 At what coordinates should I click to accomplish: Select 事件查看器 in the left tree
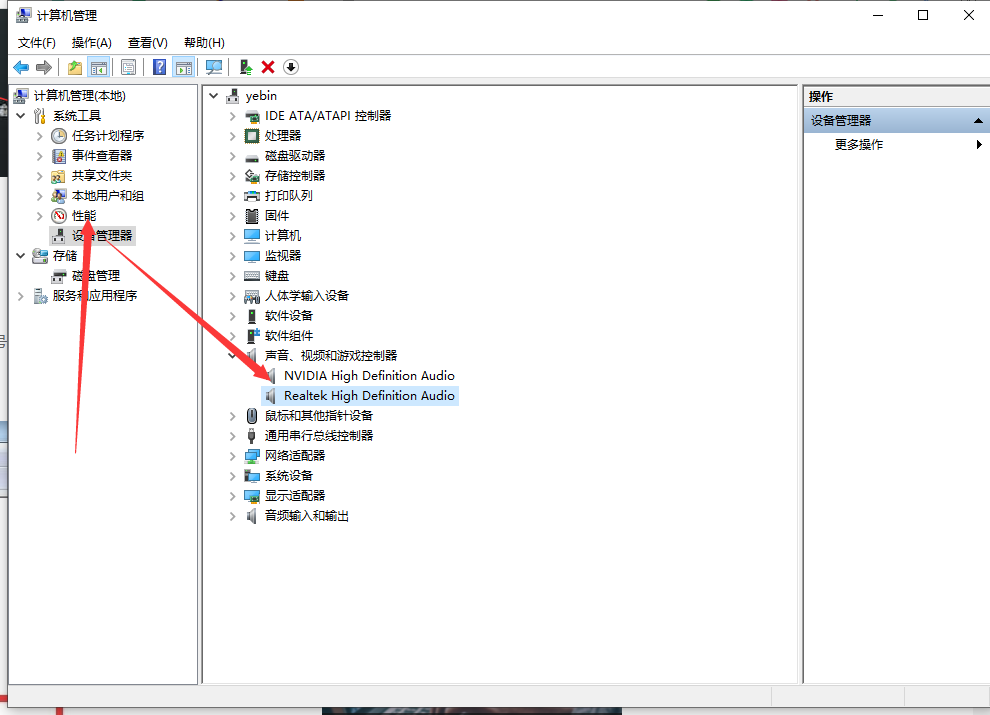[x=101, y=156]
